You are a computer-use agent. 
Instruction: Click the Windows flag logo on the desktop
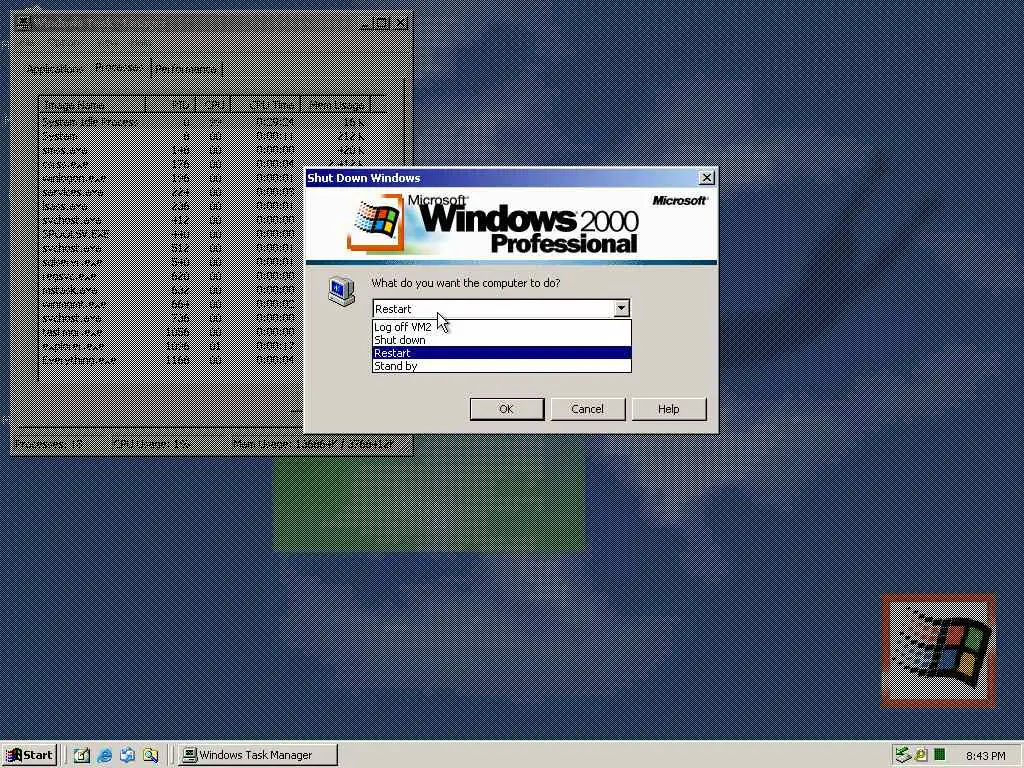tap(939, 650)
